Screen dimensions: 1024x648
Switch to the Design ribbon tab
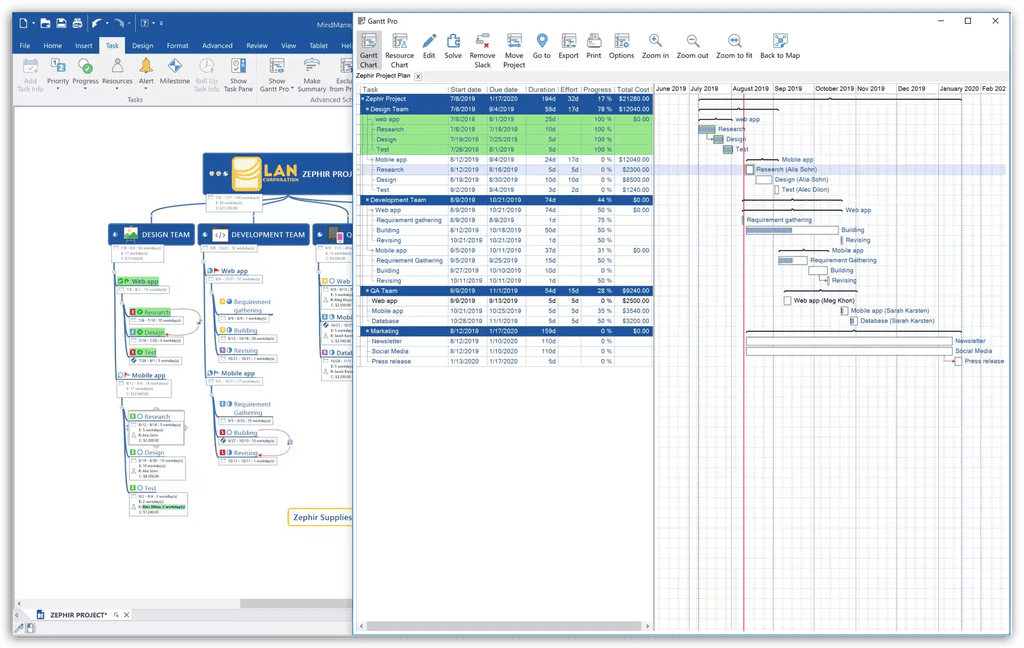[x=142, y=46]
